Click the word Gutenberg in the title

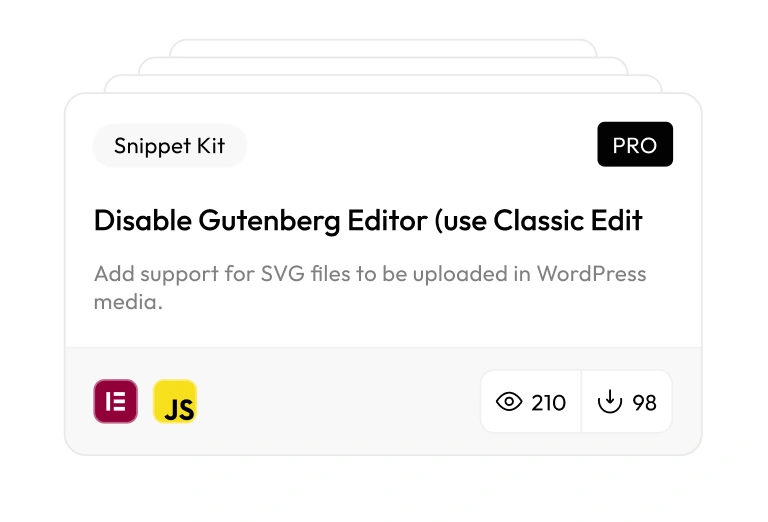[280, 221]
